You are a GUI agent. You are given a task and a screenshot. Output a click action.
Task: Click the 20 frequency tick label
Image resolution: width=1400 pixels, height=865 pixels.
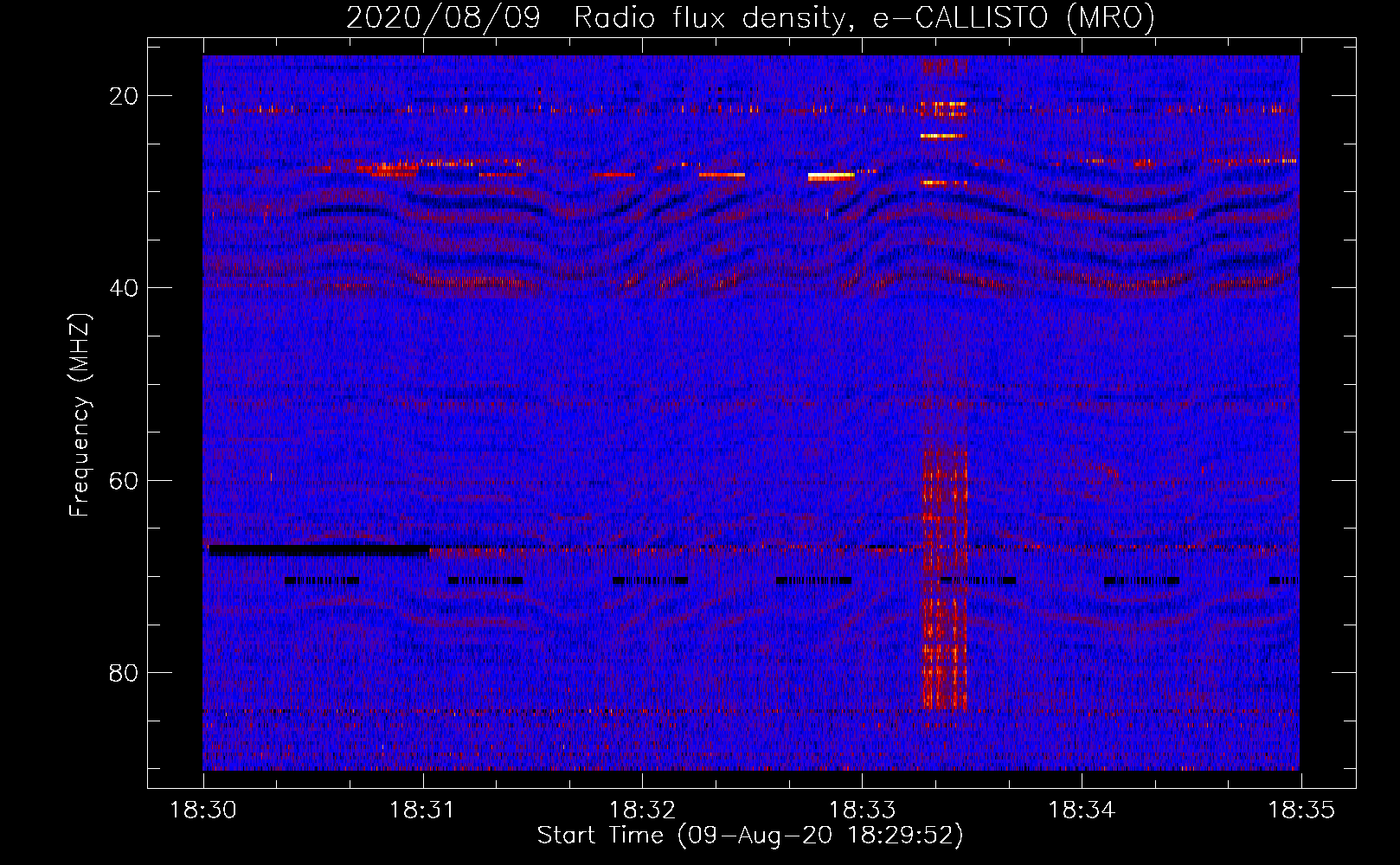pos(125,96)
